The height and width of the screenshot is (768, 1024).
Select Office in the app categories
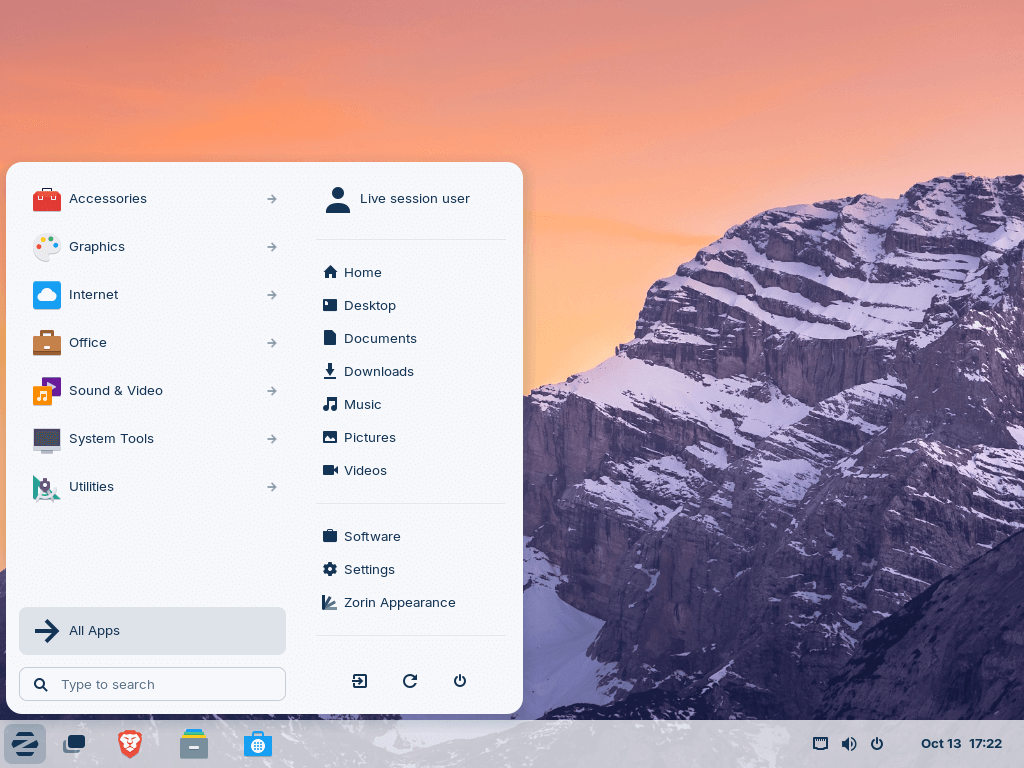(152, 343)
